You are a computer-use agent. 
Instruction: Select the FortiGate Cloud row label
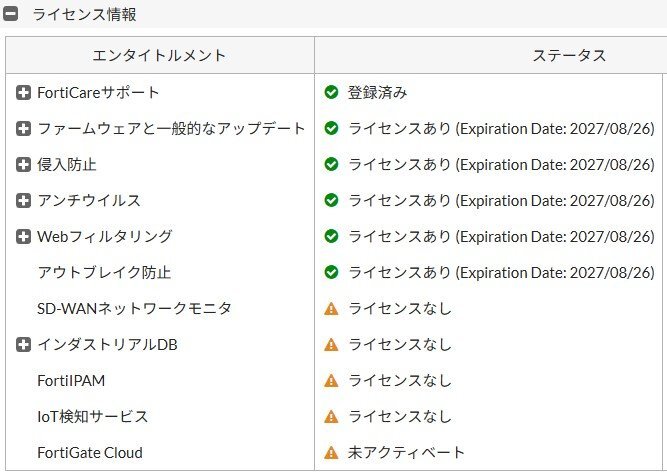(x=90, y=453)
